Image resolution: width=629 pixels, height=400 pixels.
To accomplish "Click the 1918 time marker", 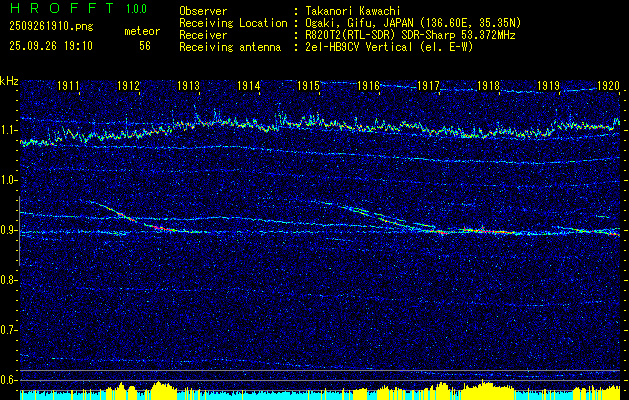I will [x=488, y=87].
